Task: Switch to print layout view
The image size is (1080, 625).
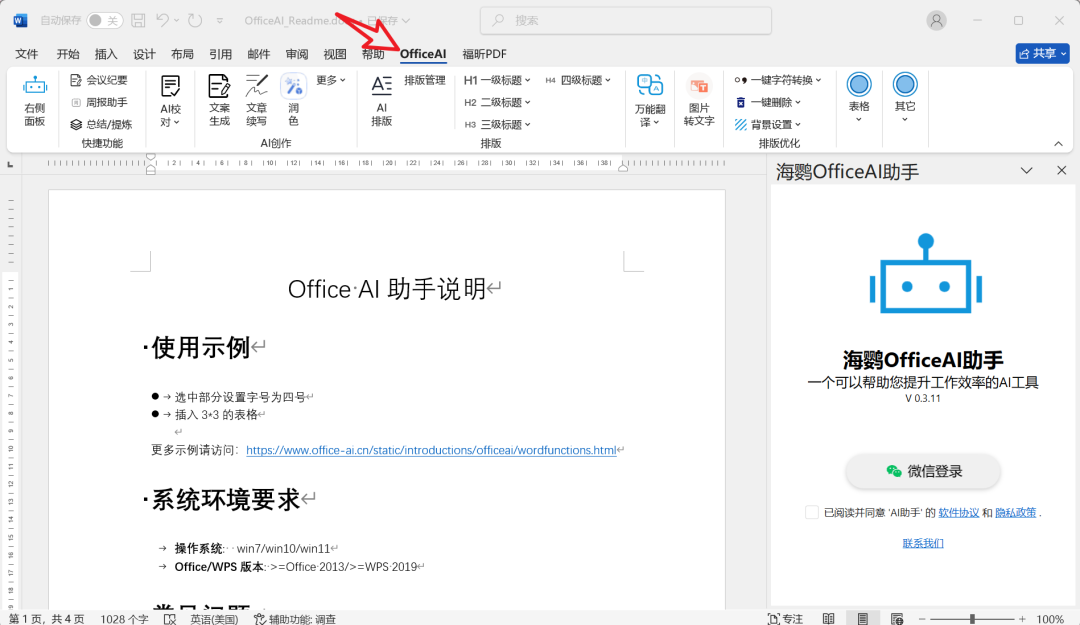Action: click(x=862, y=619)
